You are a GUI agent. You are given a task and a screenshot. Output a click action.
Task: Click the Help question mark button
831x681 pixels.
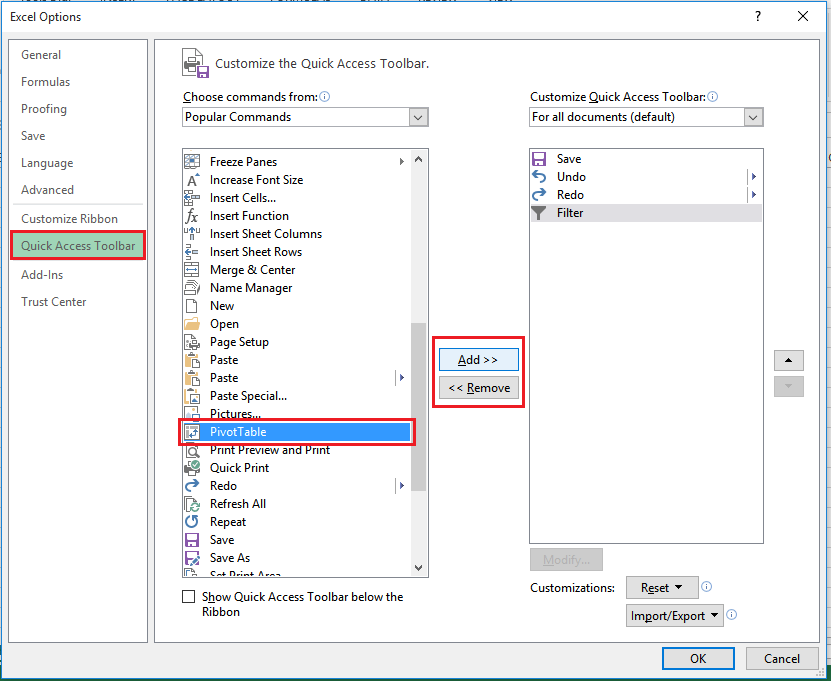click(758, 16)
